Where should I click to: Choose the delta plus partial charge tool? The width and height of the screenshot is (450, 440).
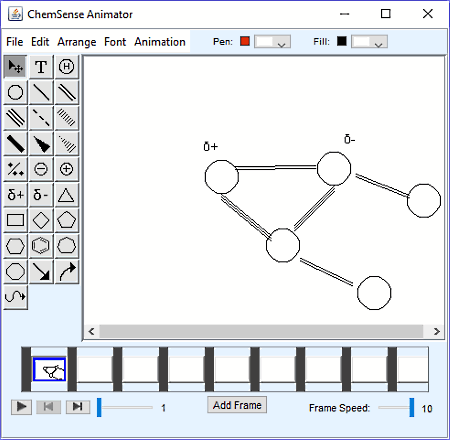click(x=15, y=195)
